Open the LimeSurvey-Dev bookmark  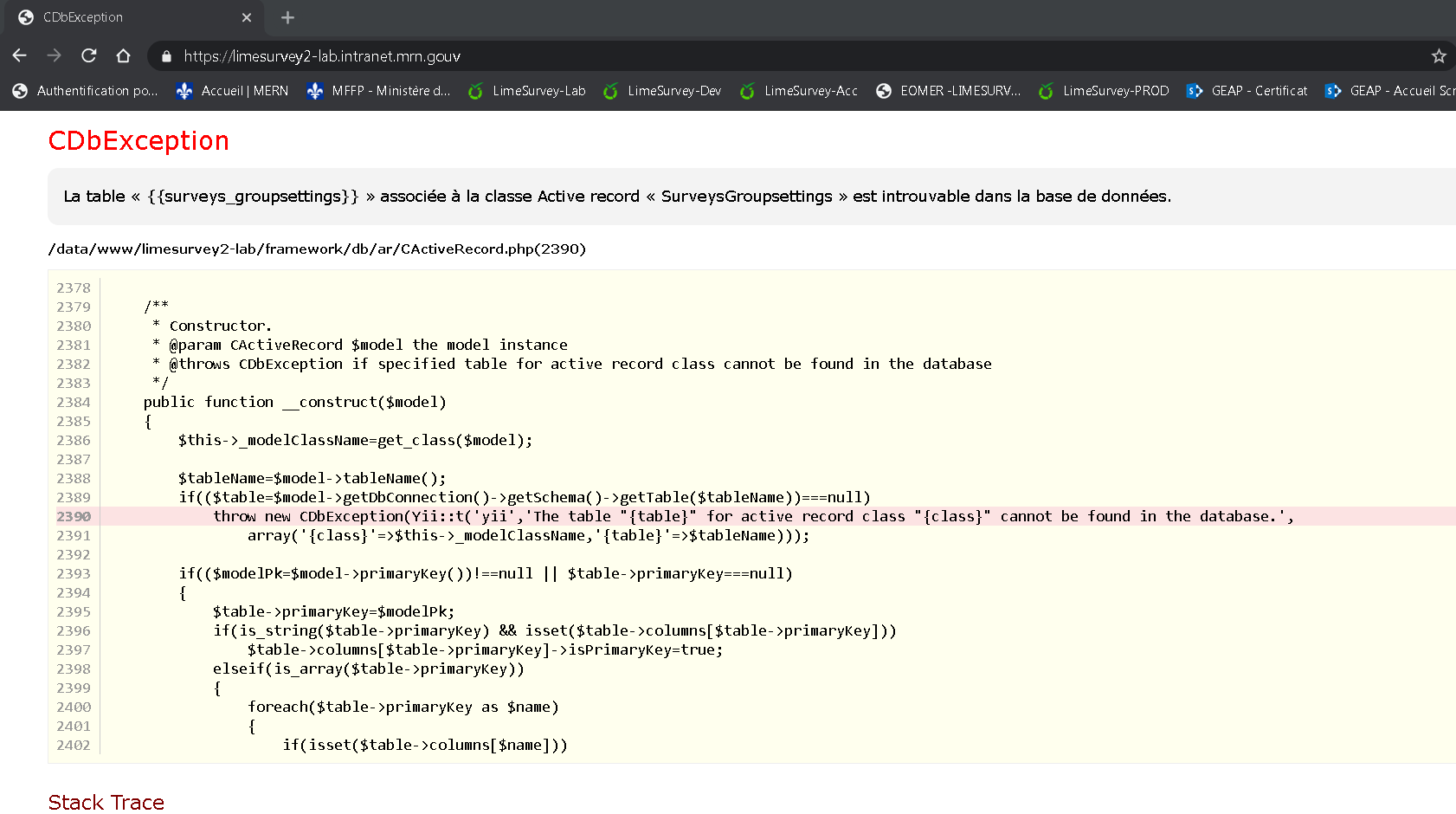(662, 91)
